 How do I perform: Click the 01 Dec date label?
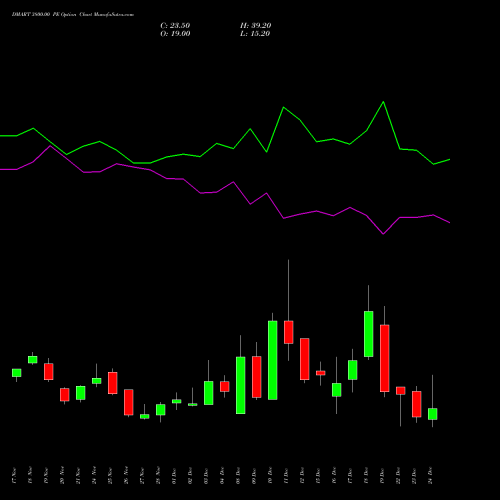(x=174, y=476)
